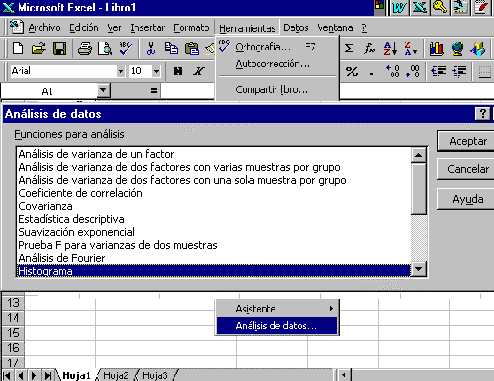Open the Datos menu
494x381 pixels.
296,28
